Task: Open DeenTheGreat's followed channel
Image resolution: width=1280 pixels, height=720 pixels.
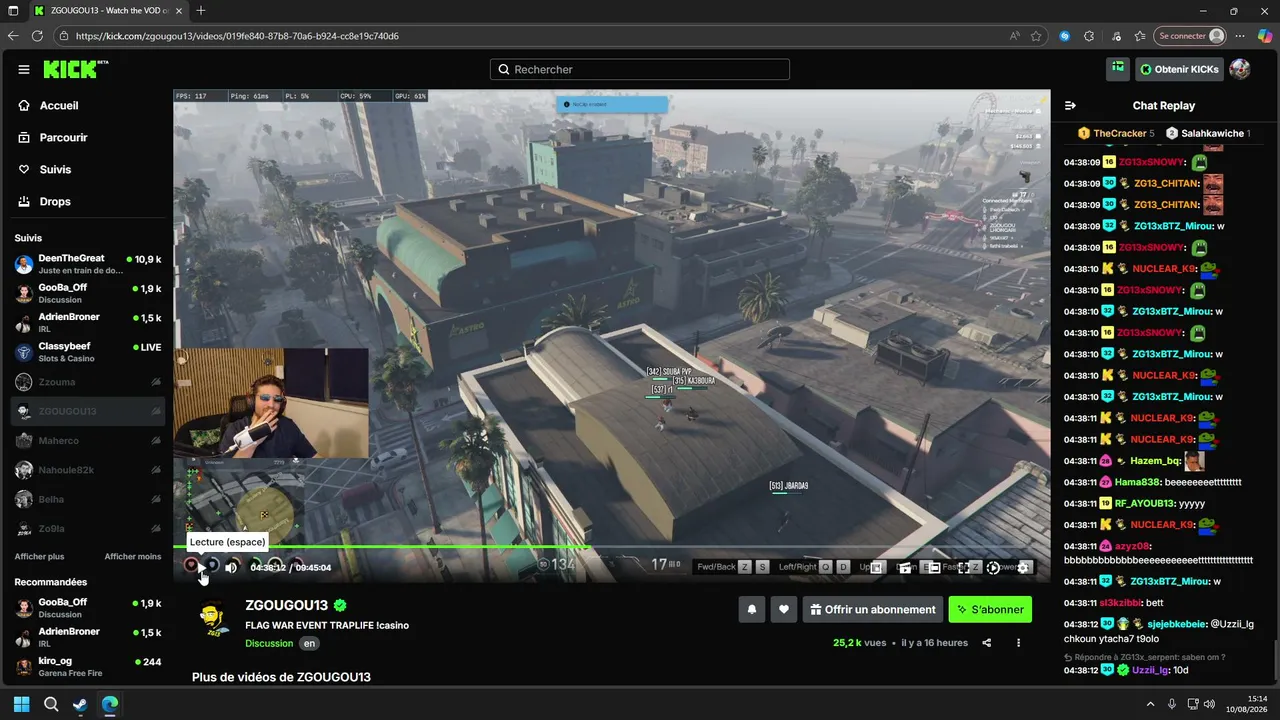Action: [88, 264]
